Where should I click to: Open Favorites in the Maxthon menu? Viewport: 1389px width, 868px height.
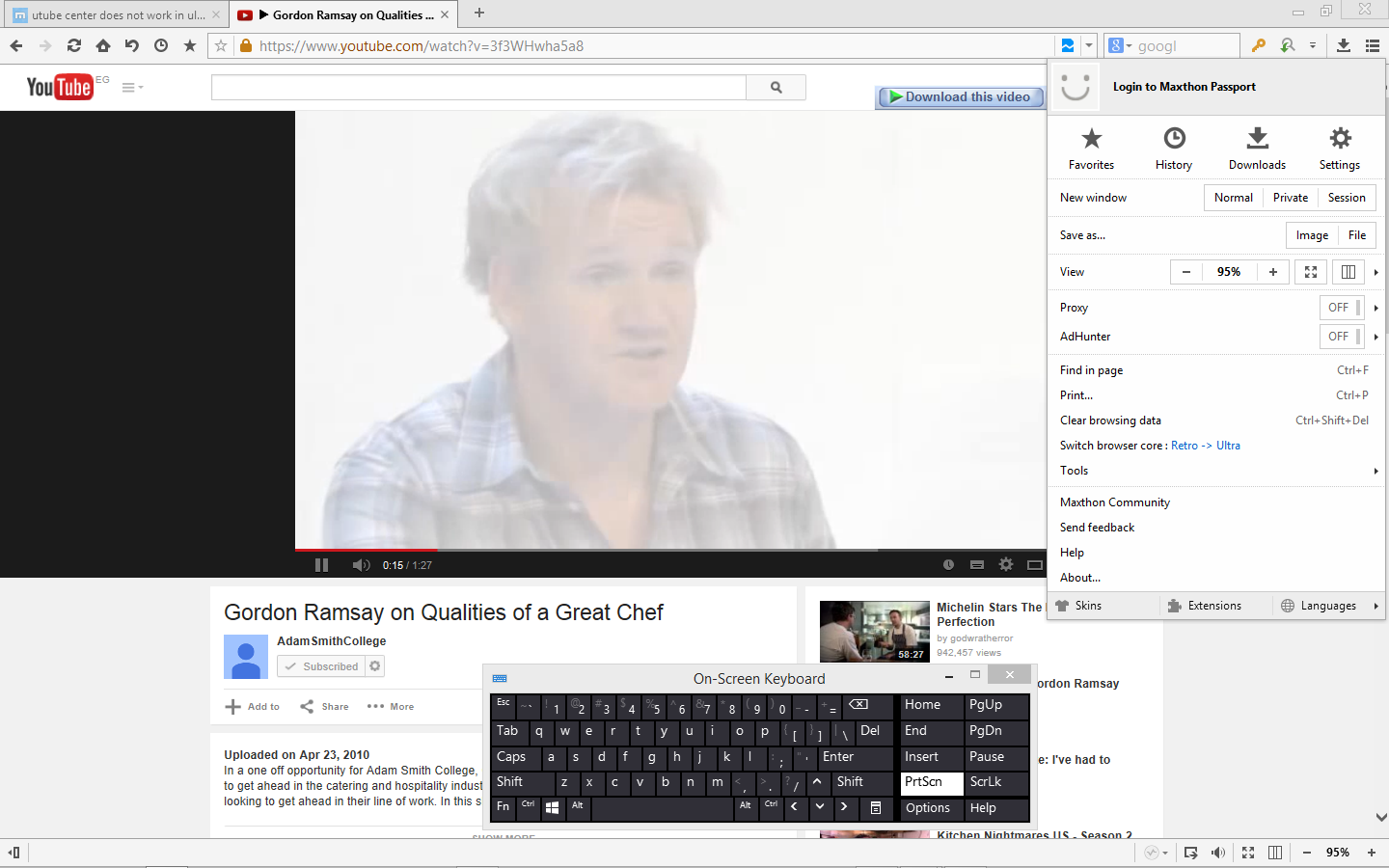(x=1091, y=149)
